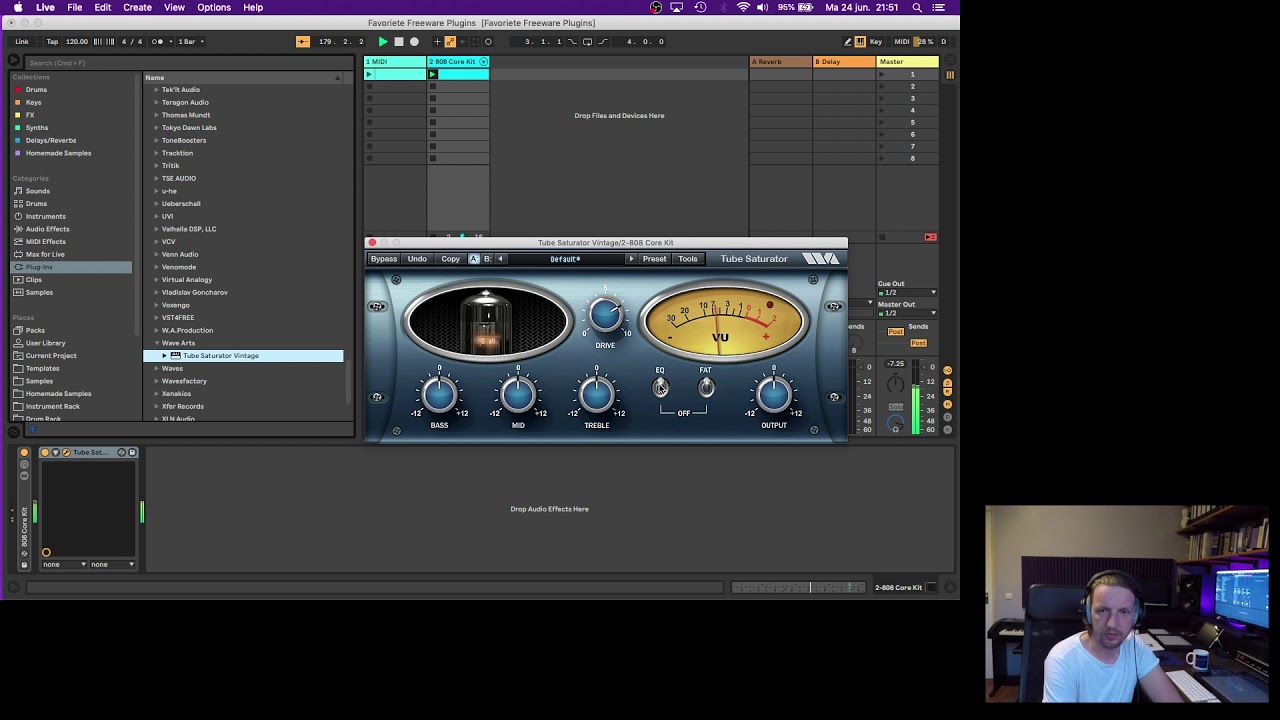
Task: Select Drums in browser Collections
Action: pos(36,89)
